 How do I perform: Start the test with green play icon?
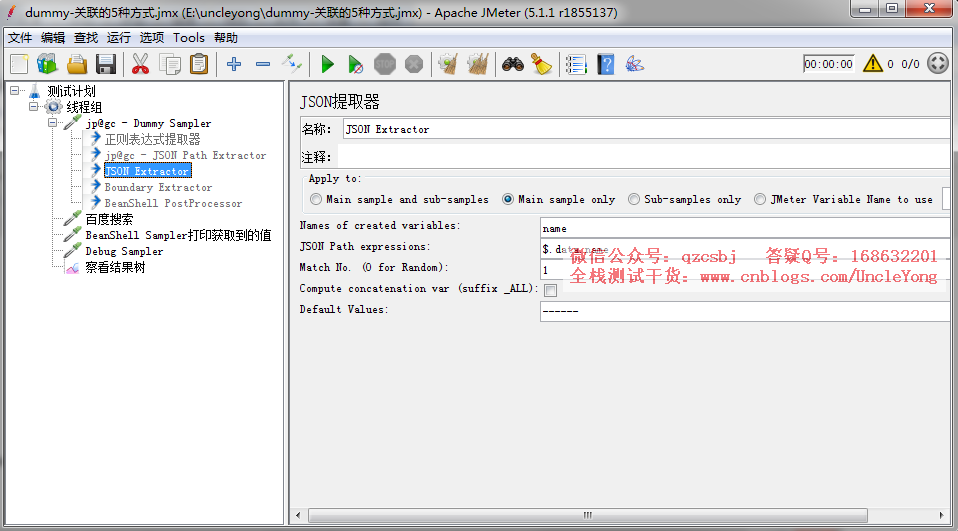pos(327,64)
